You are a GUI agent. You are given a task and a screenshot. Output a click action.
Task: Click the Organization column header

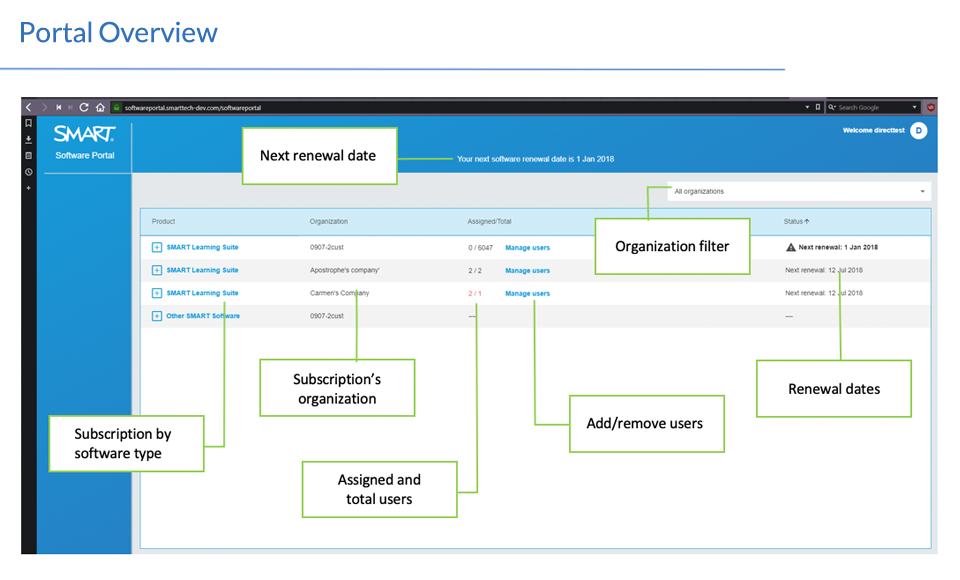pyautogui.click(x=329, y=221)
